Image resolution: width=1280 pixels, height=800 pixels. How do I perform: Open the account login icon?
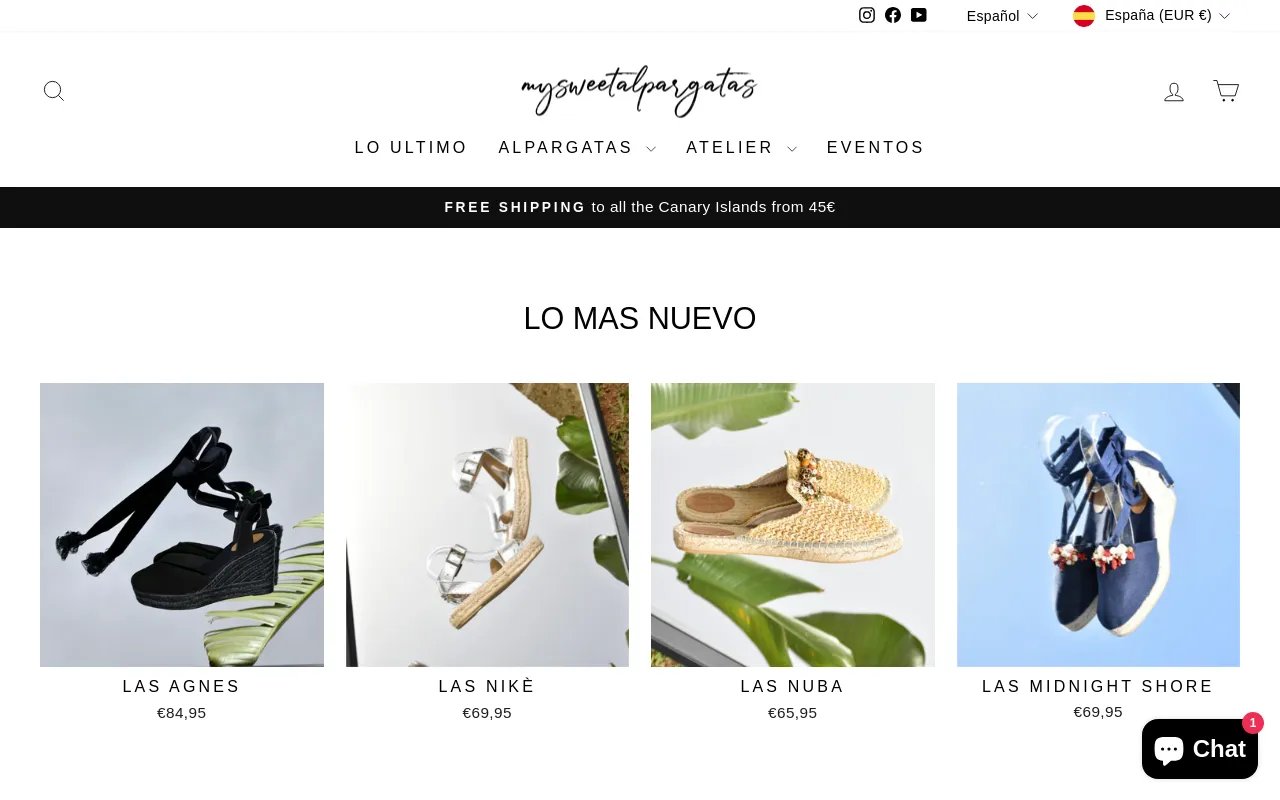pyautogui.click(x=1174, y=91)
